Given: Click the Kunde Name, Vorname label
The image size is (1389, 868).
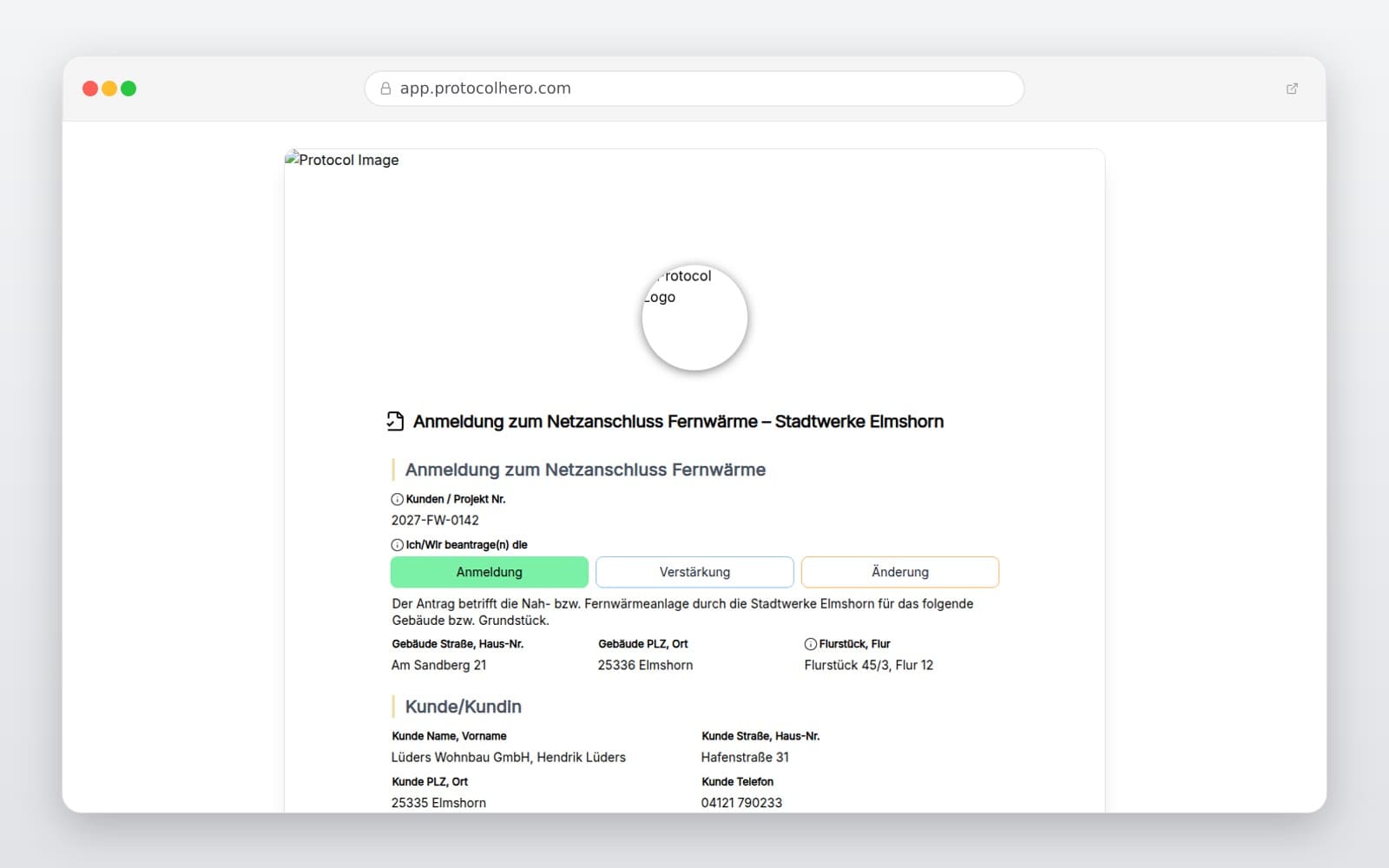Looking at the screenshot, I should point(449,736).
